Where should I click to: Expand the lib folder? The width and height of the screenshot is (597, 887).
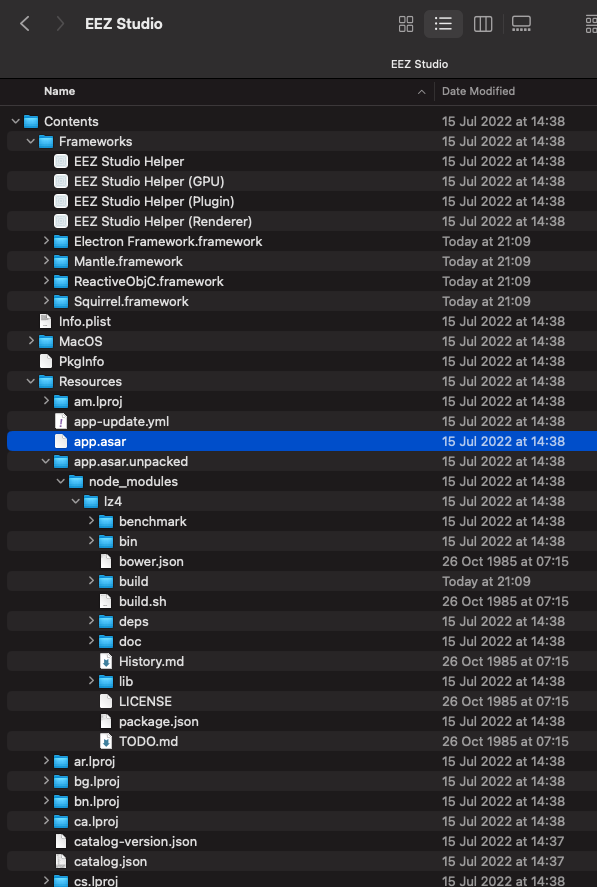click(91, 681)
